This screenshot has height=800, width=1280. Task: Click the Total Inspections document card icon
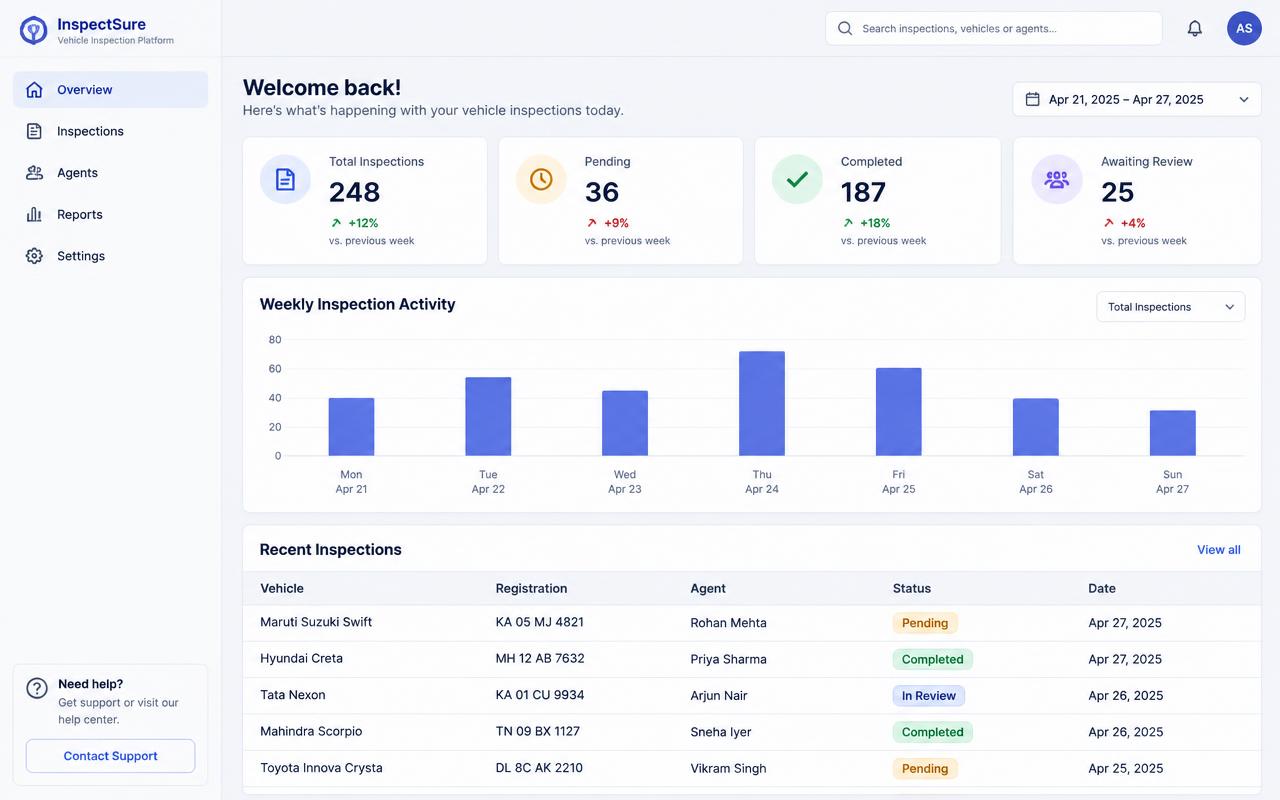(x=285, y=179)
